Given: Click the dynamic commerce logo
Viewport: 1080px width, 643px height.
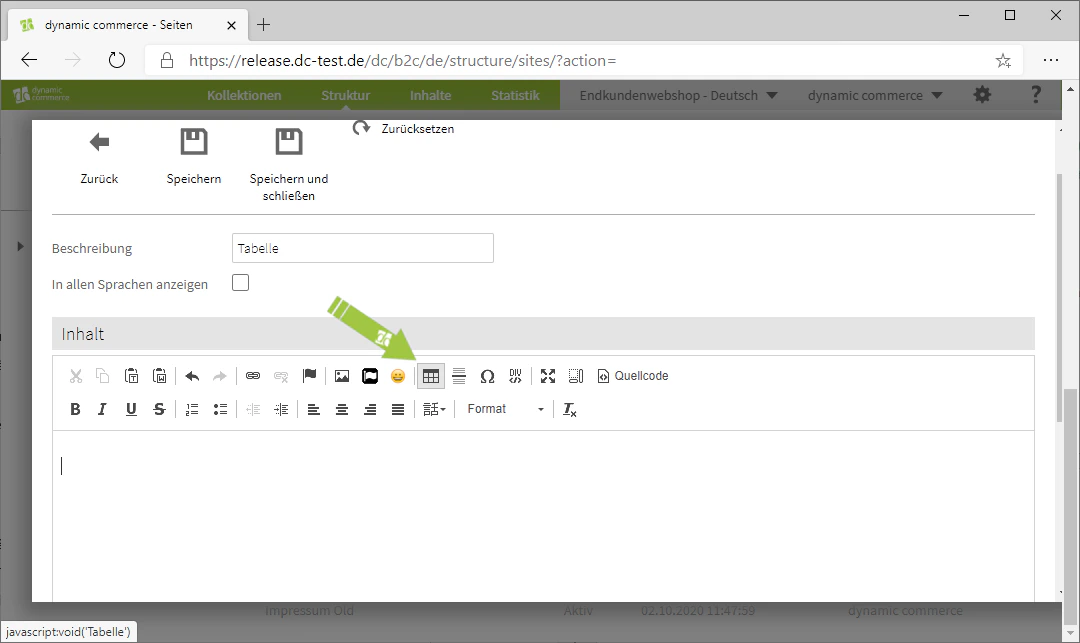Looking at the screenshot, I should [x=41, y=94].
